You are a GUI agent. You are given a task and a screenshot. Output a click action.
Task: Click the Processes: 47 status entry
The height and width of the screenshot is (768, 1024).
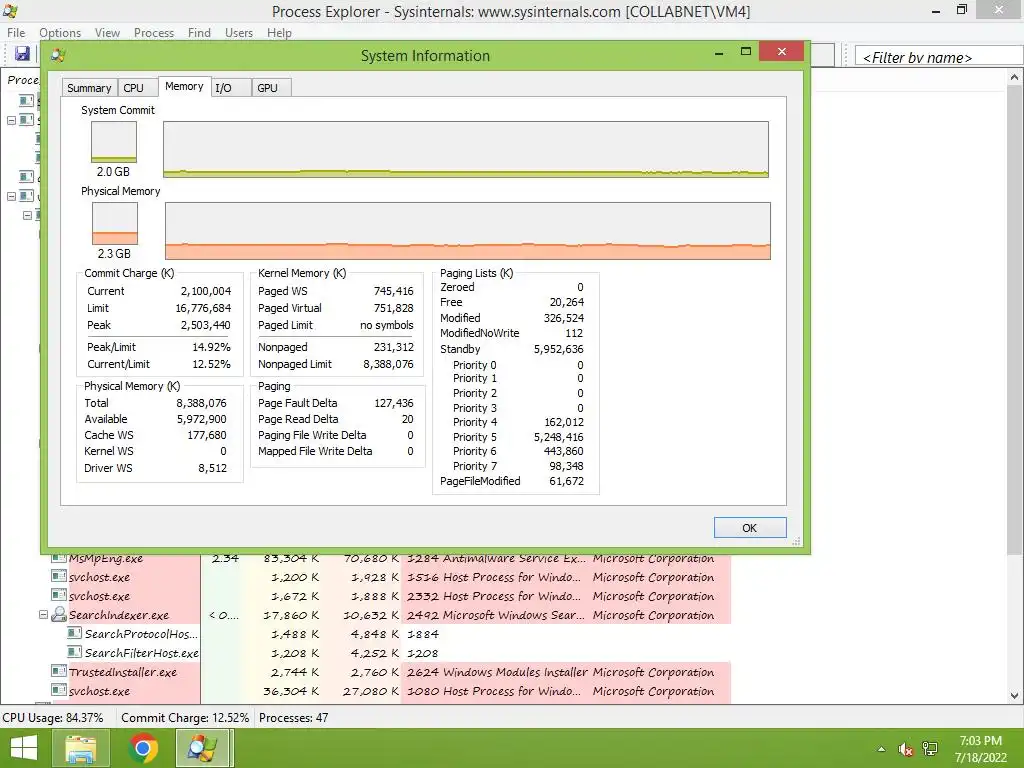[294, 717]
